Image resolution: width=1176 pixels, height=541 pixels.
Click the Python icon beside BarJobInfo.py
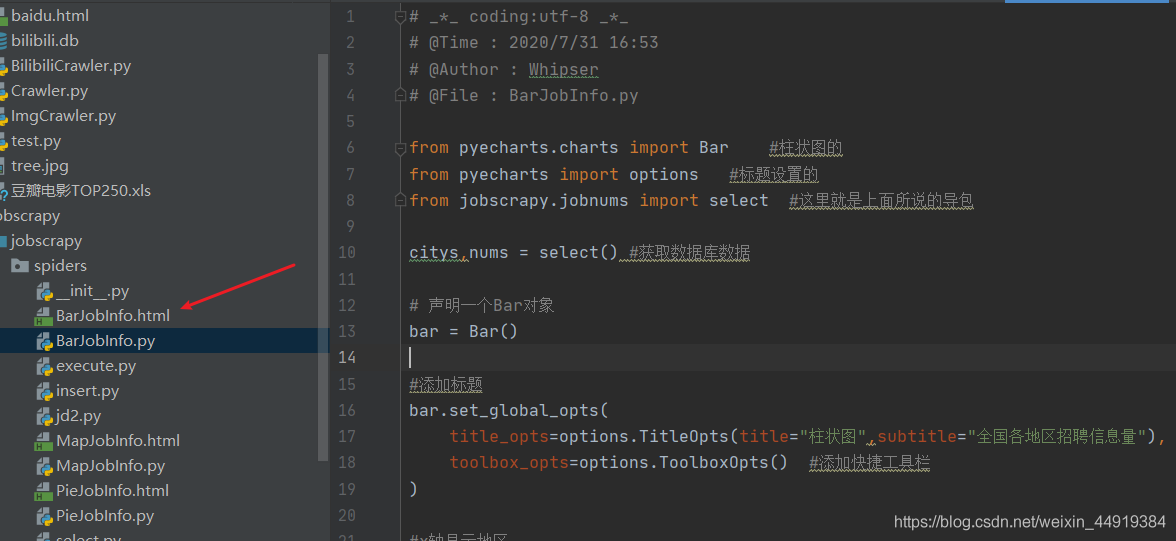tap(44, 341)
